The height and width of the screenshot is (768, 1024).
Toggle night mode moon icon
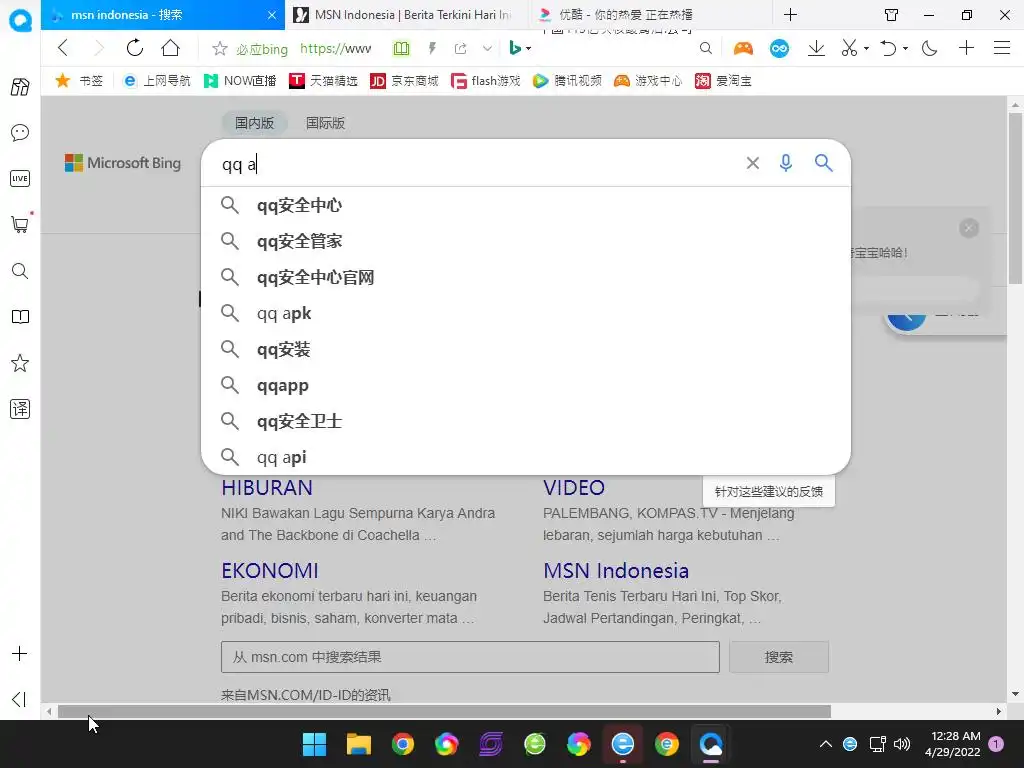(929, 48)
